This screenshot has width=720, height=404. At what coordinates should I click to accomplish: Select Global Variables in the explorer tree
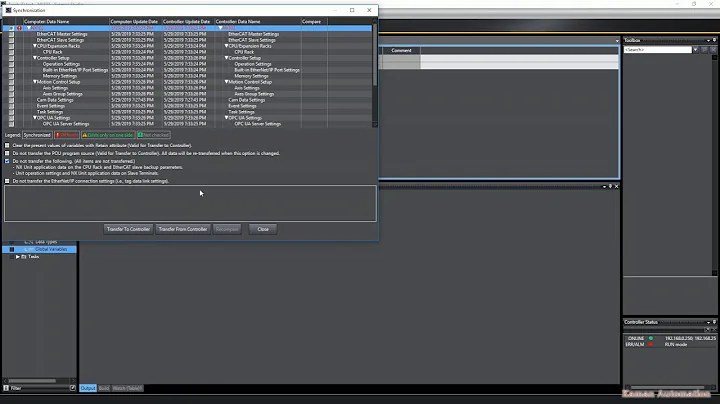pos(51,249)
